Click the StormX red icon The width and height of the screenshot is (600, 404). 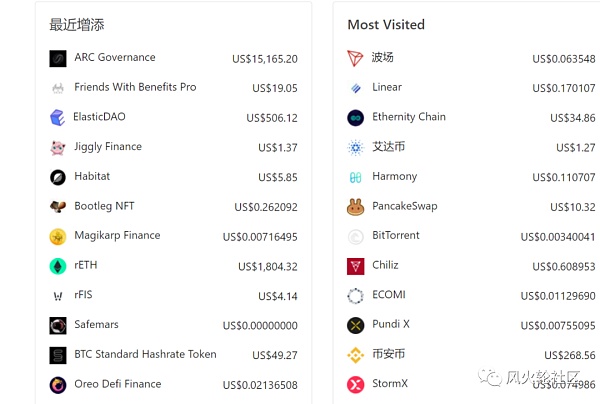point(355,384)
